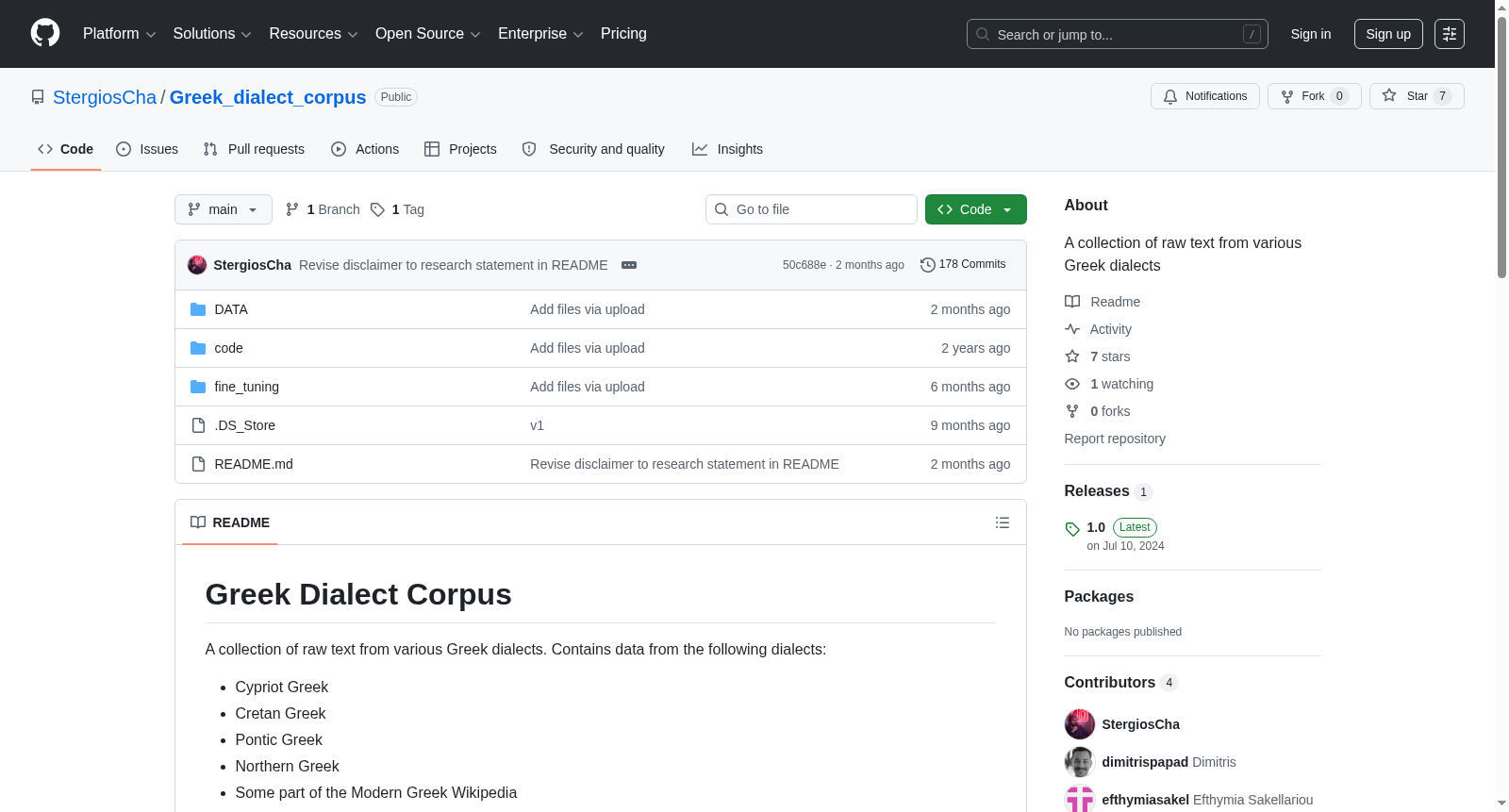
Task: Click the Go to file field
Action: [x=811, y=209]
